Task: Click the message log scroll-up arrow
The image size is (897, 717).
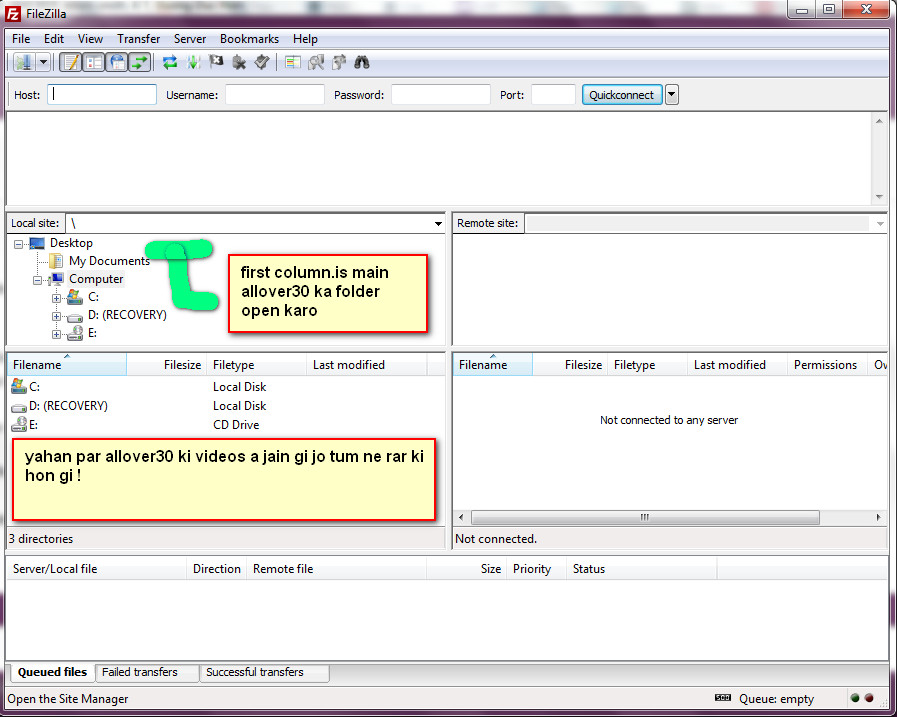Action: click(x=879, y=121)
